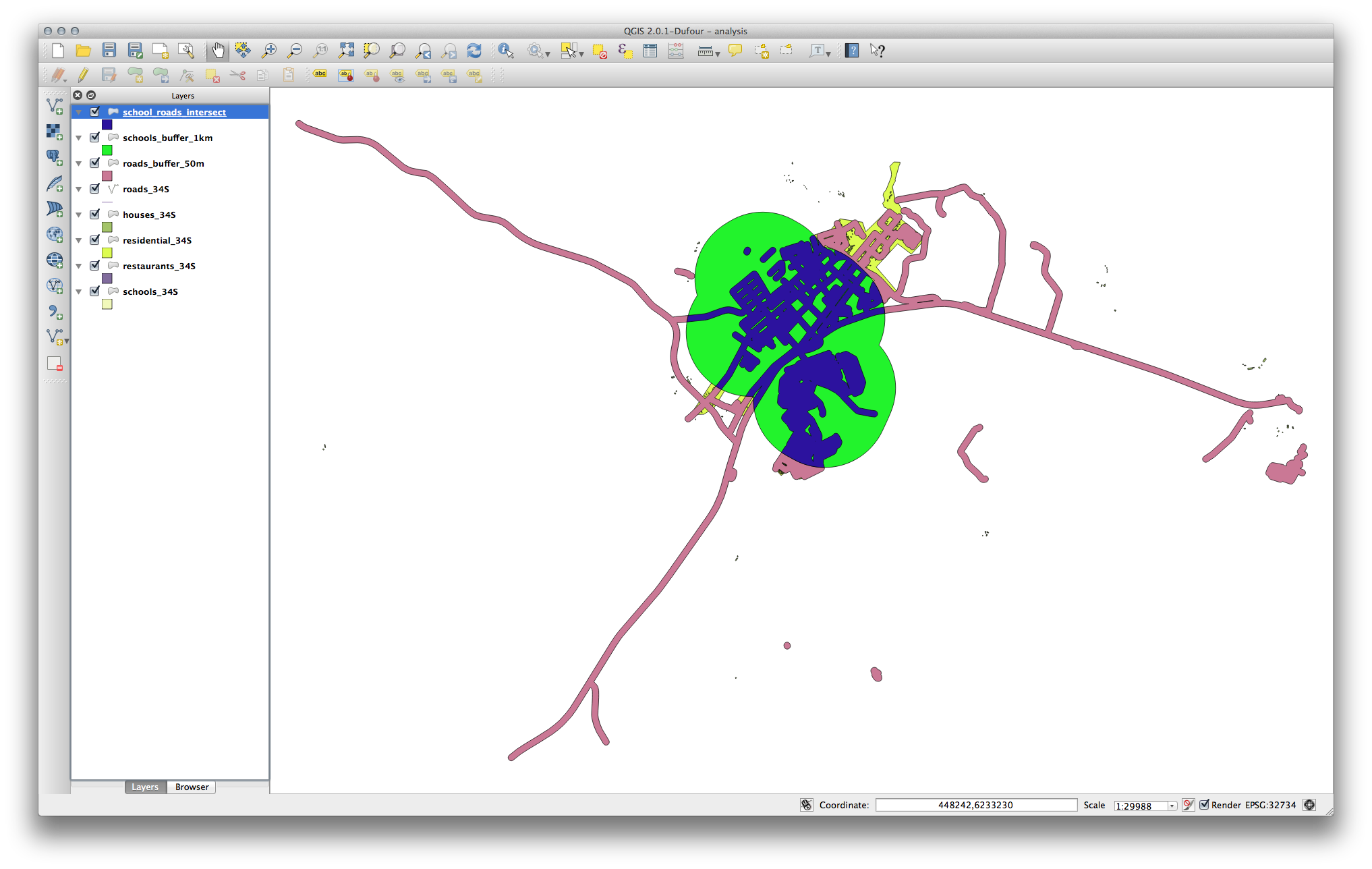The height and width of the screenshot is (869, 1372).
Task: Refresh the map canvas
Action: [474, 51]
